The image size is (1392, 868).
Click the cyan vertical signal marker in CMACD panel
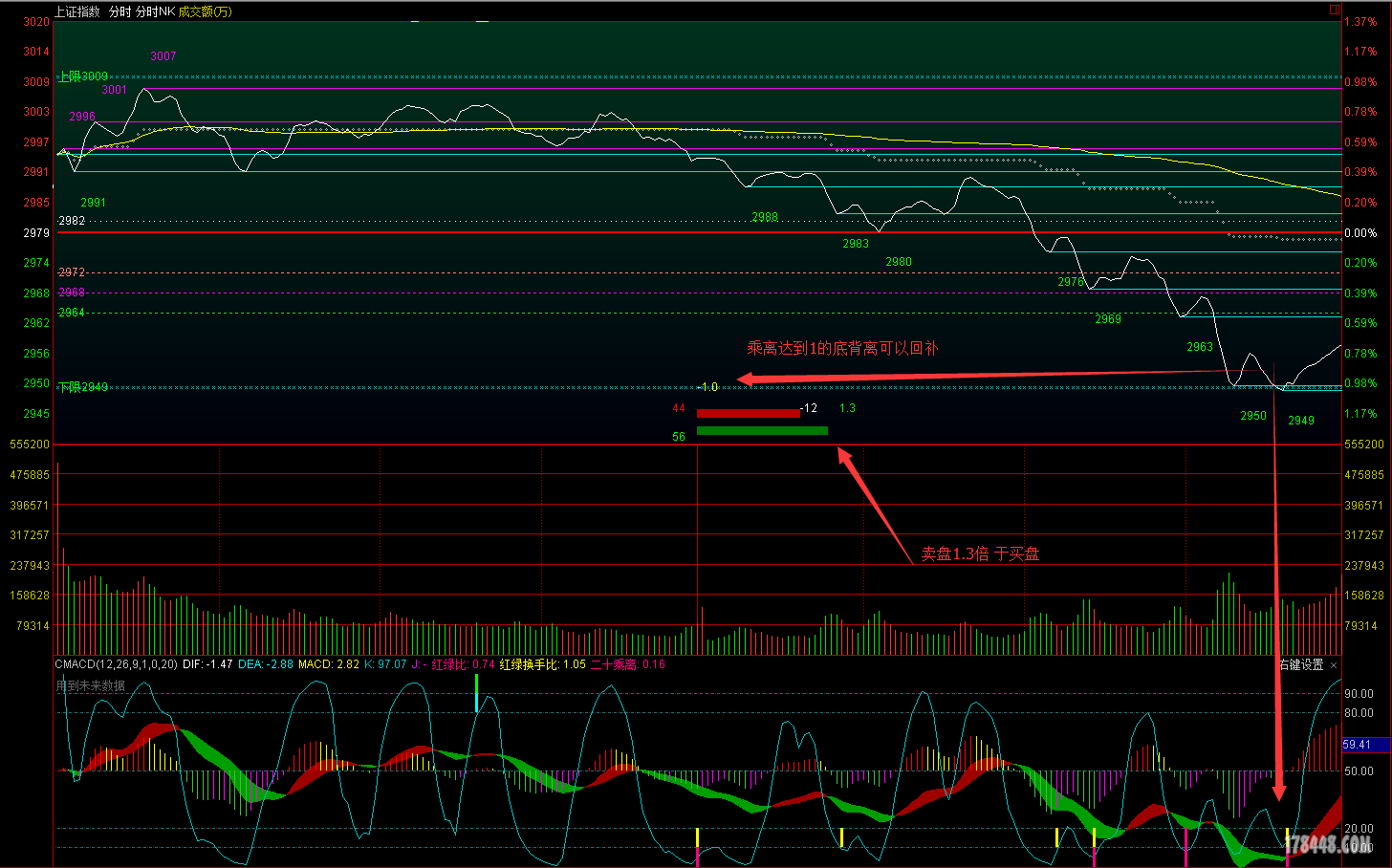(476, 693)
